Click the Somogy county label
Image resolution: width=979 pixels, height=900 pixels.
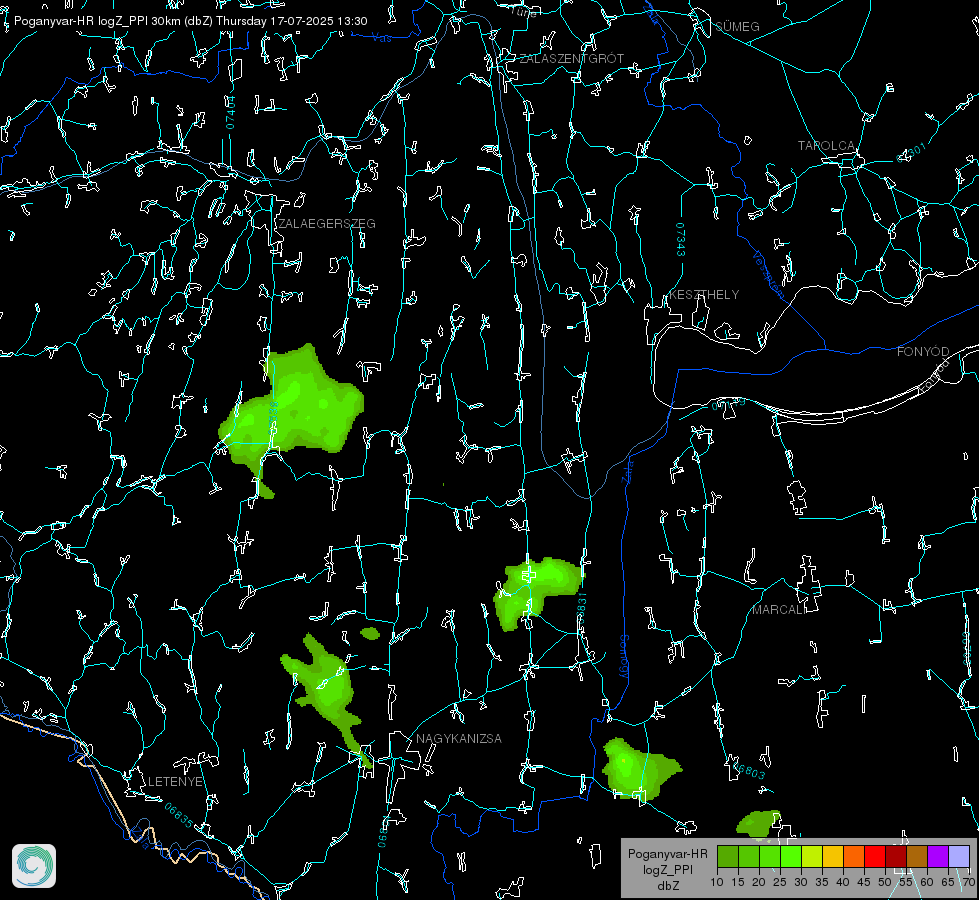coord(624,657)
